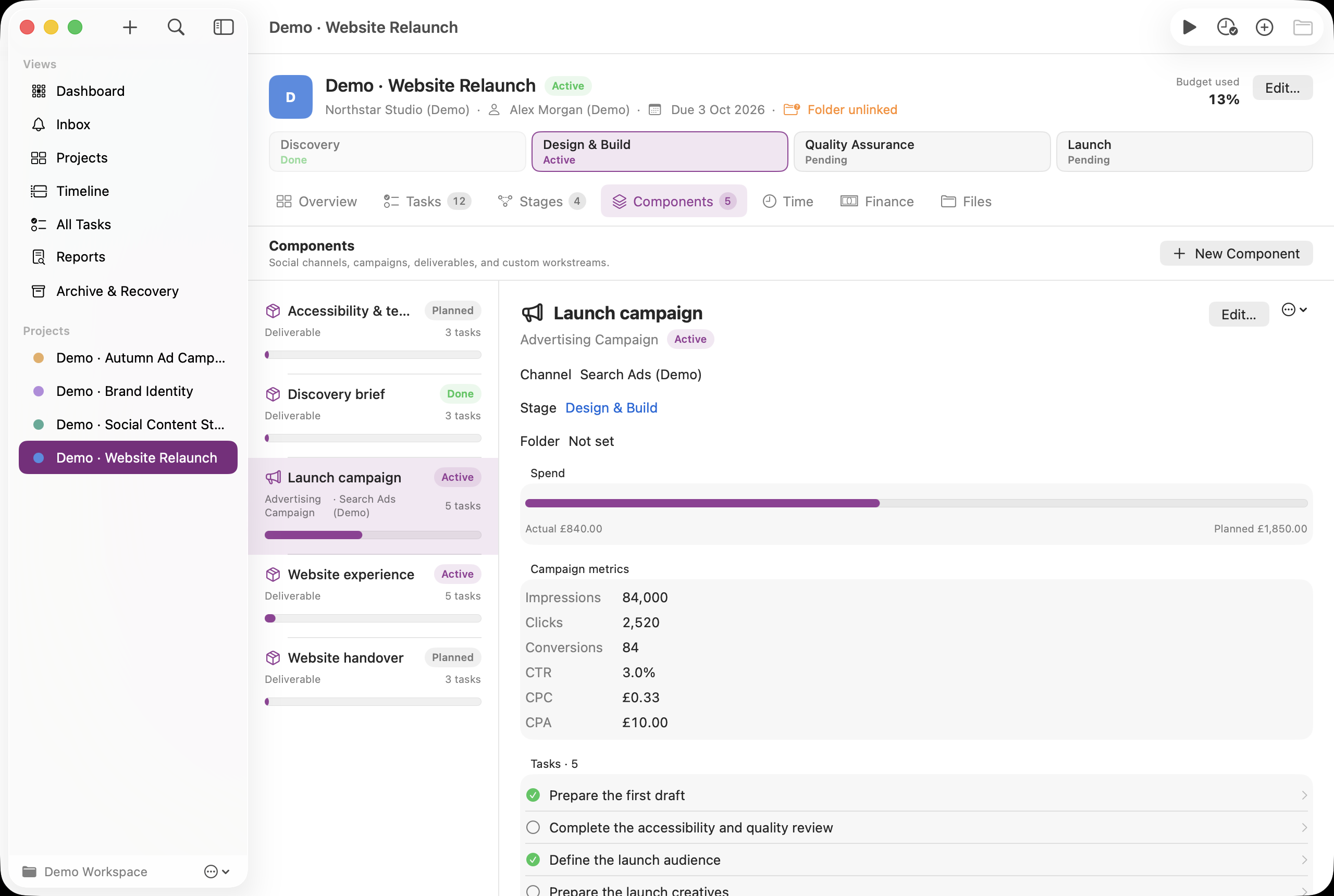Click the Impressions value 84,000
The width and height of the screenshot is (1334, 896).
pos(645,597)
